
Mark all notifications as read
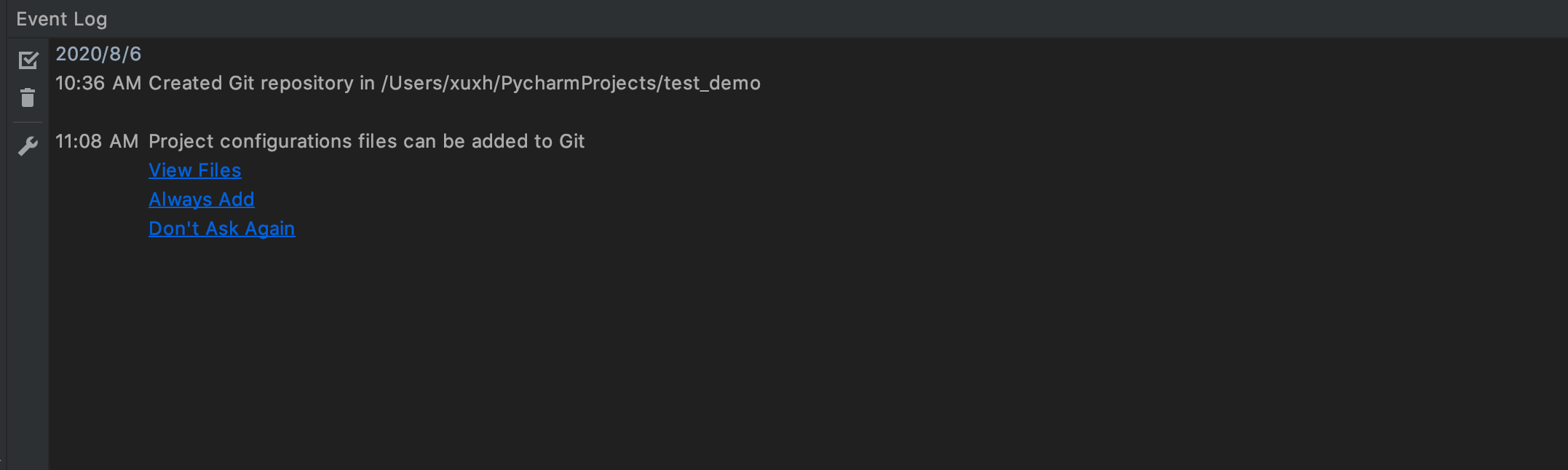[28, 60]
